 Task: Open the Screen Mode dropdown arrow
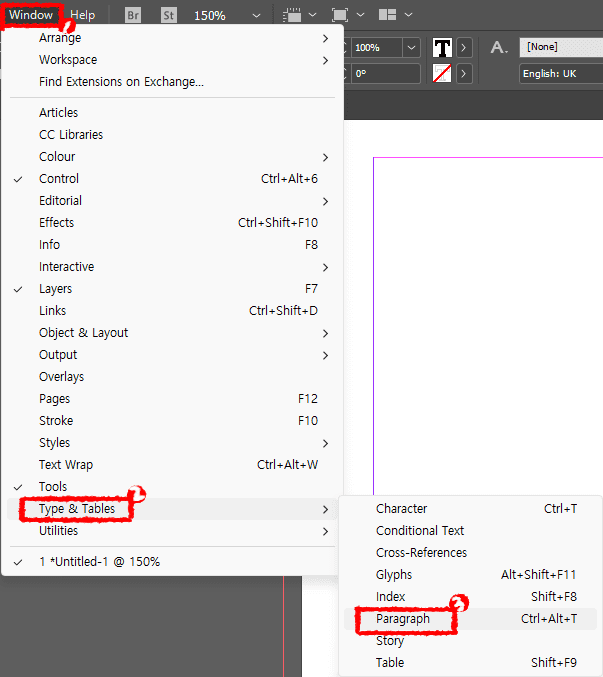(360, 15)
